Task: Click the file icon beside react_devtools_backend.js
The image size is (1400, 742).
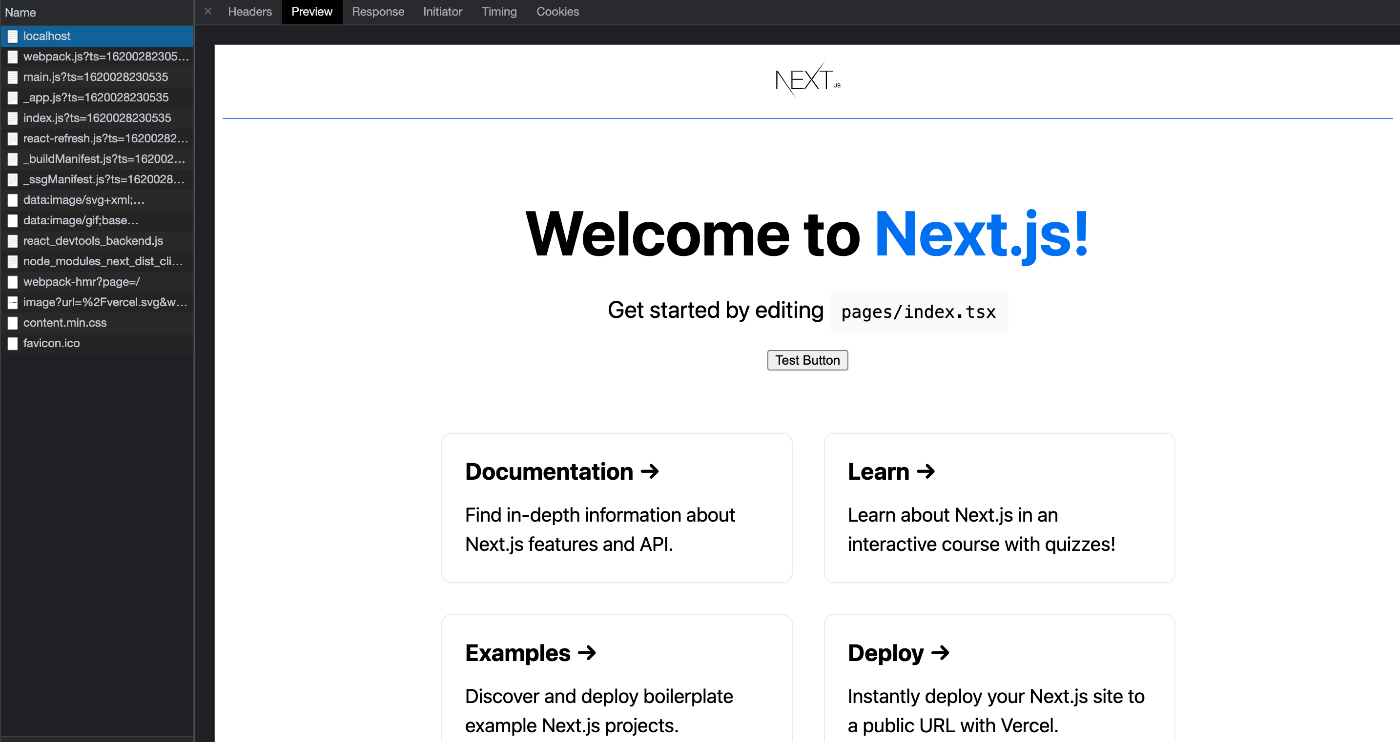Action: (x=13, y=241)
